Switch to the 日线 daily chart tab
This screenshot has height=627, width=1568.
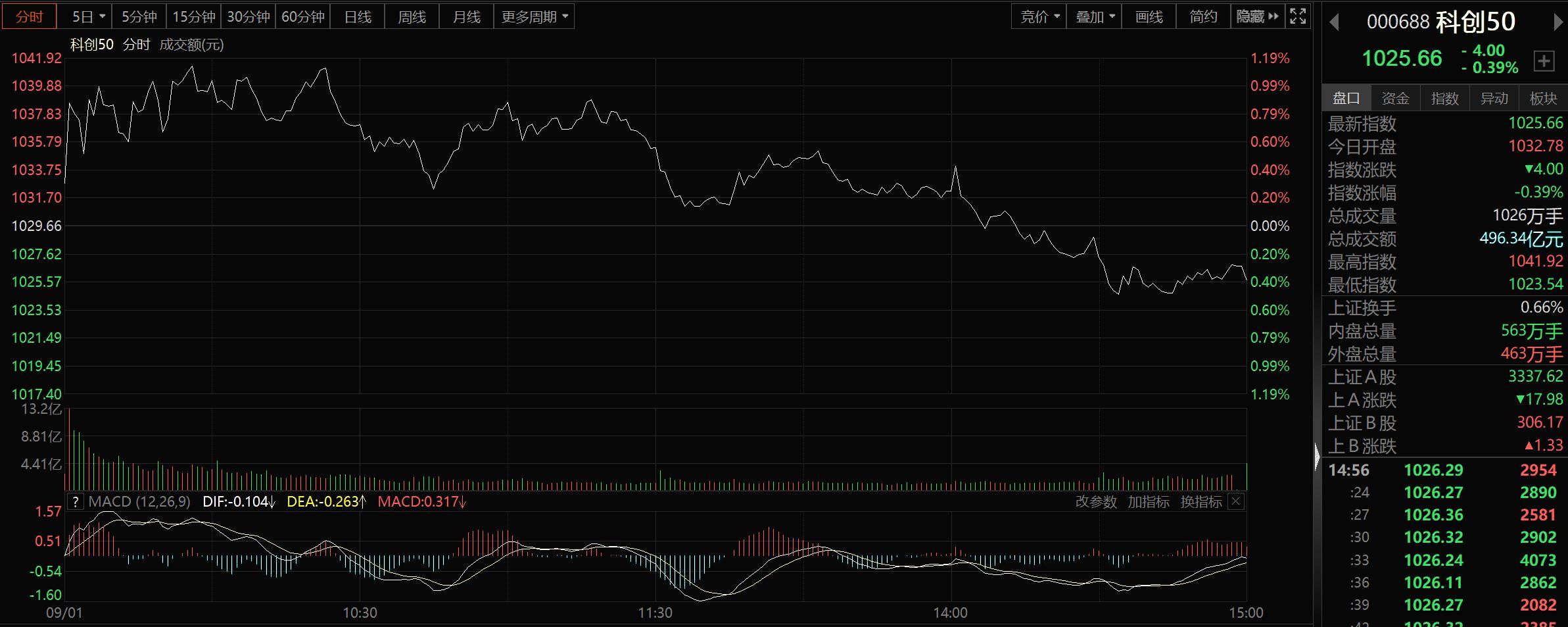coord(358,16)
